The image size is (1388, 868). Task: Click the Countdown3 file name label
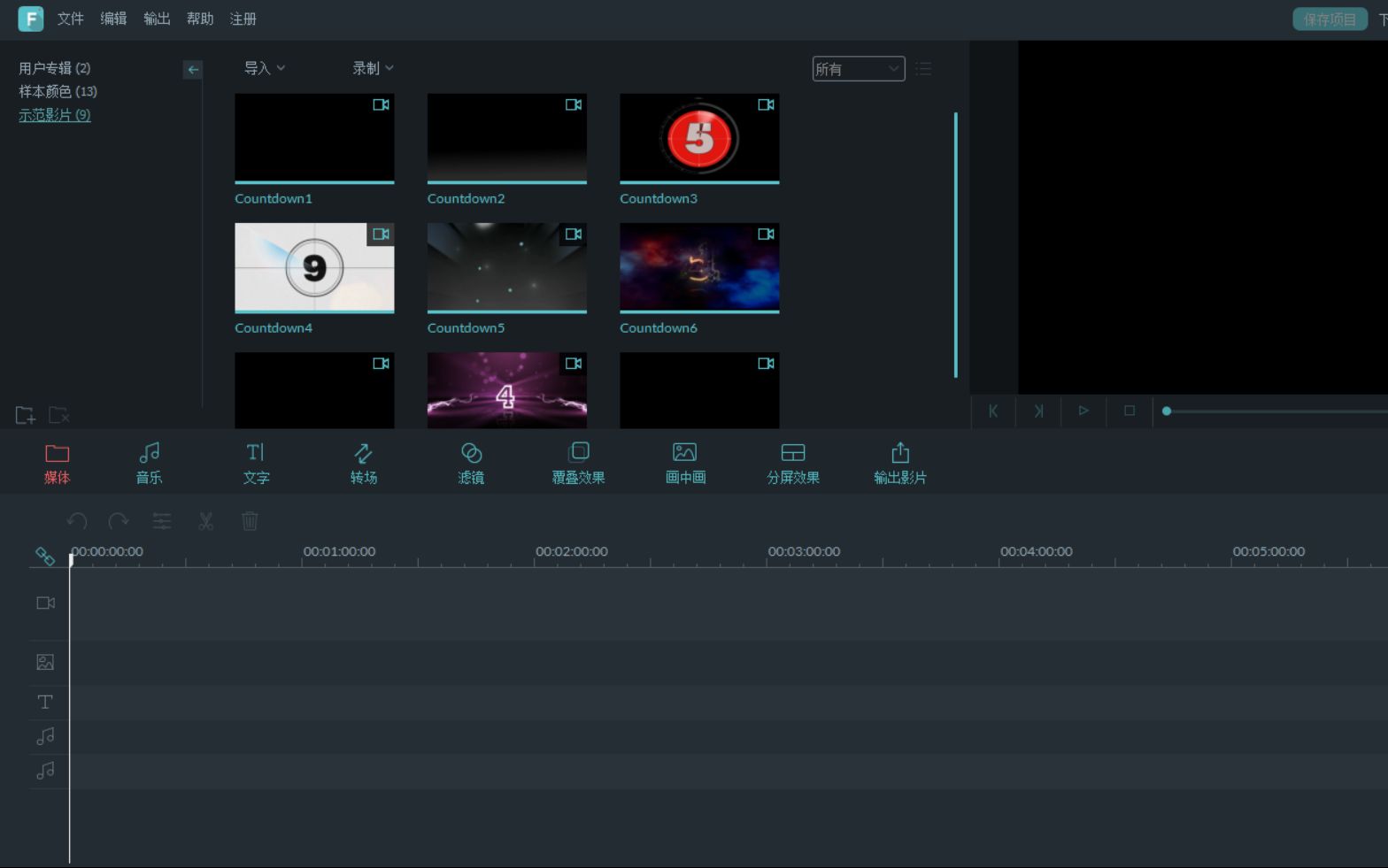[659, 198]
